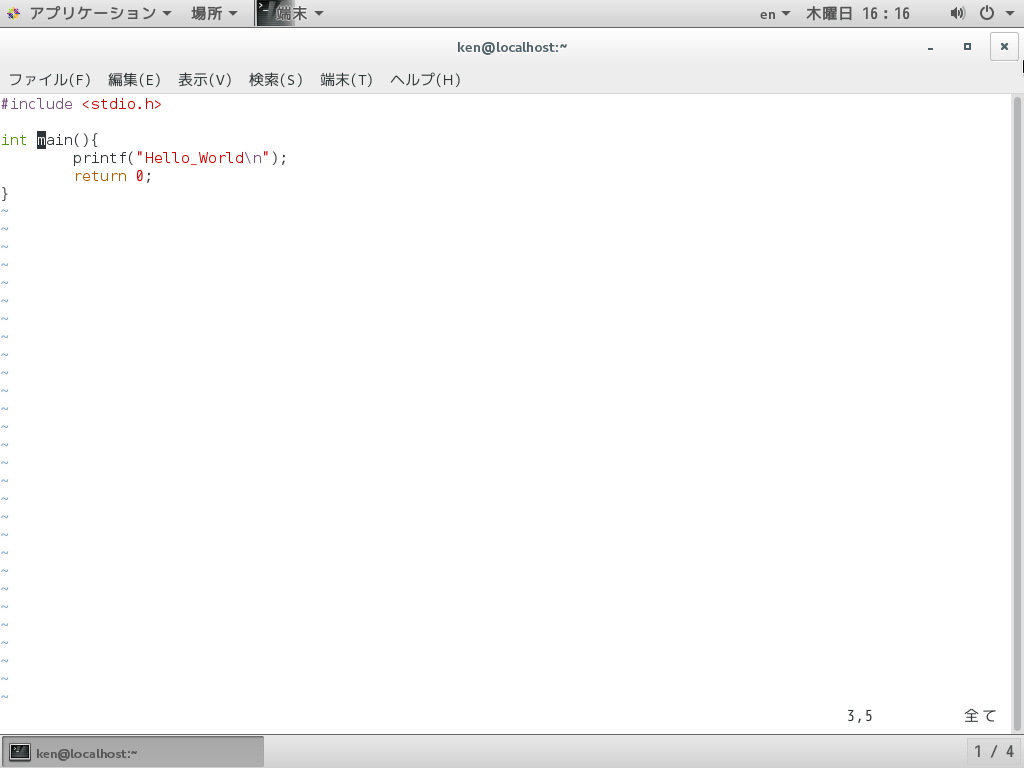Image resolution: width=1024 pixels, height=768 pixels.
Task: Open the アプリケーション dropdown menu
Action: click(x=100, y=13)
